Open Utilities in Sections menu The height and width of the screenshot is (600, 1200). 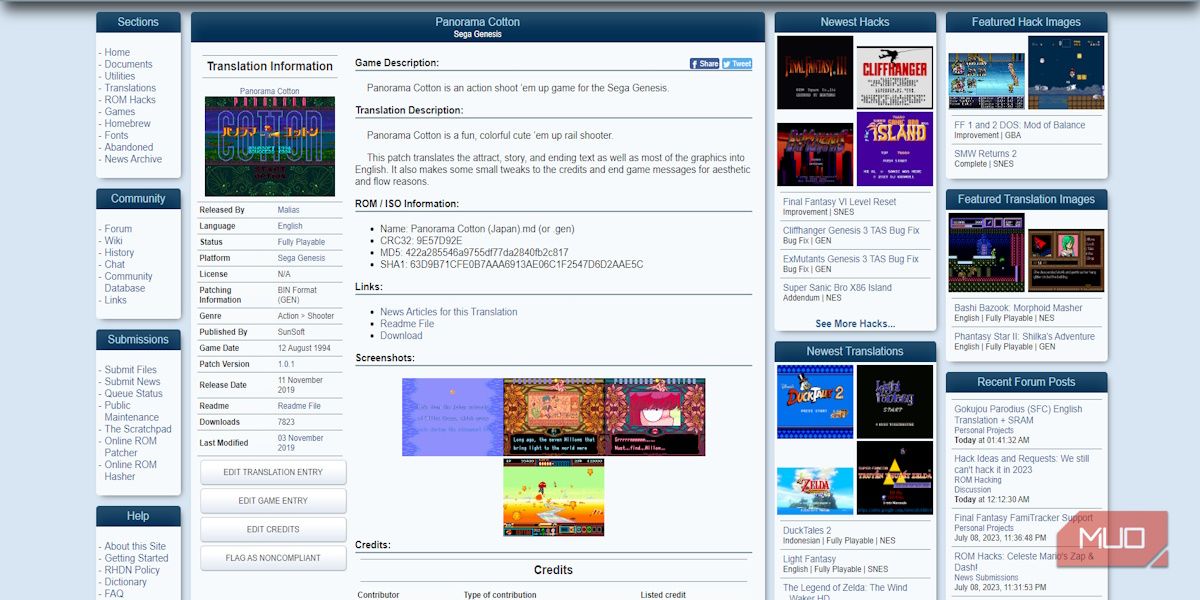(x=120, y=76)
